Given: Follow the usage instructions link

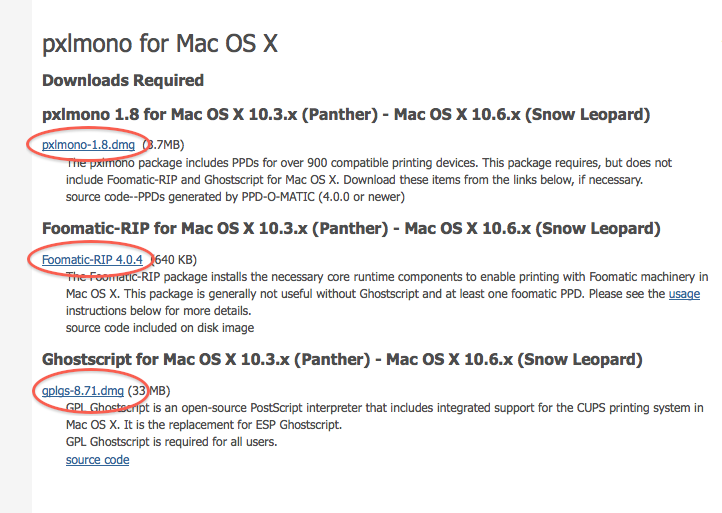Looking at the screenshot, I should (684, 294).
